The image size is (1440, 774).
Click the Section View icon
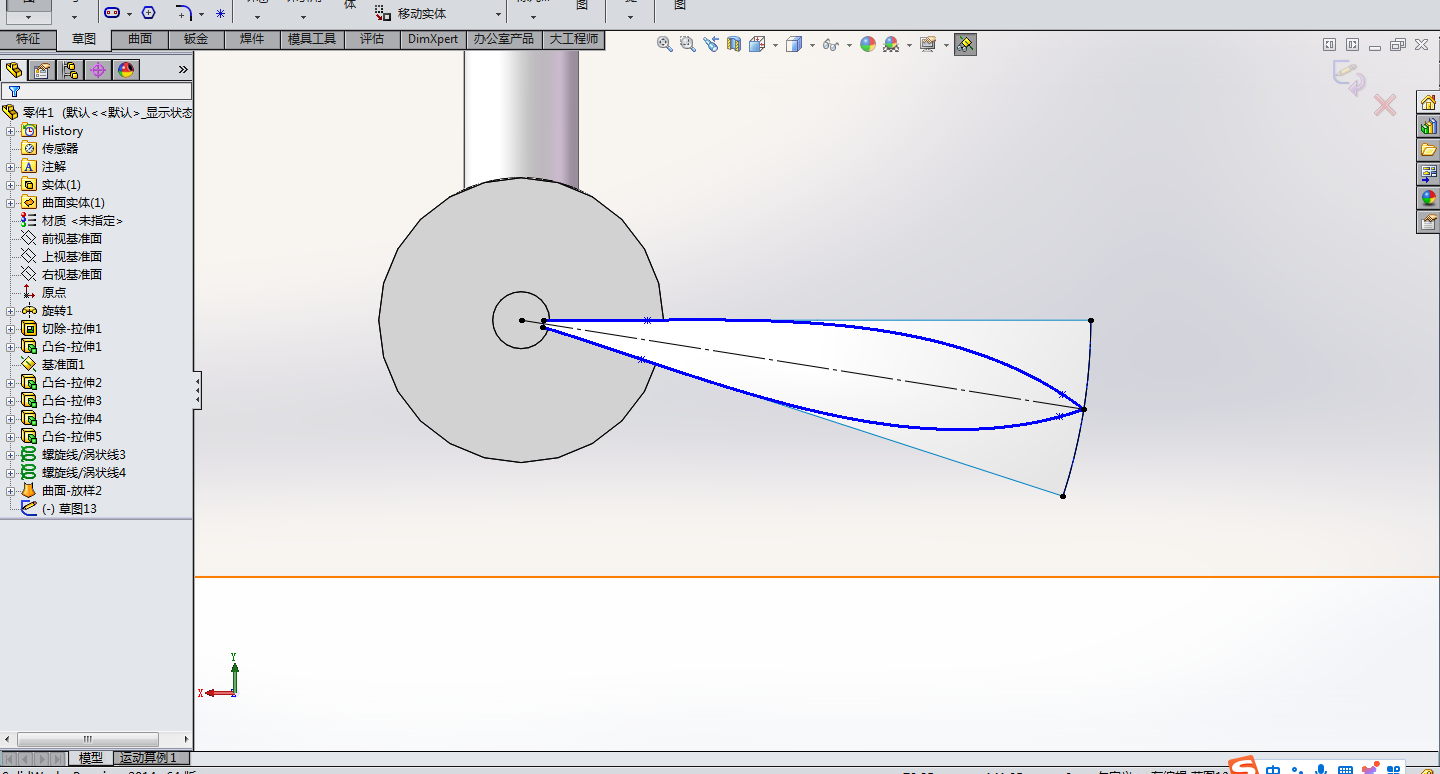coord(734,44)
